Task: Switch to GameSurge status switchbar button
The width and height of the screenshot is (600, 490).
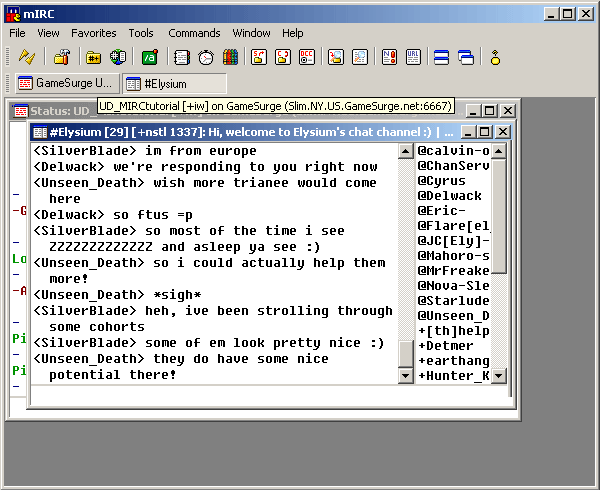Action: click(x=67, y=83)
